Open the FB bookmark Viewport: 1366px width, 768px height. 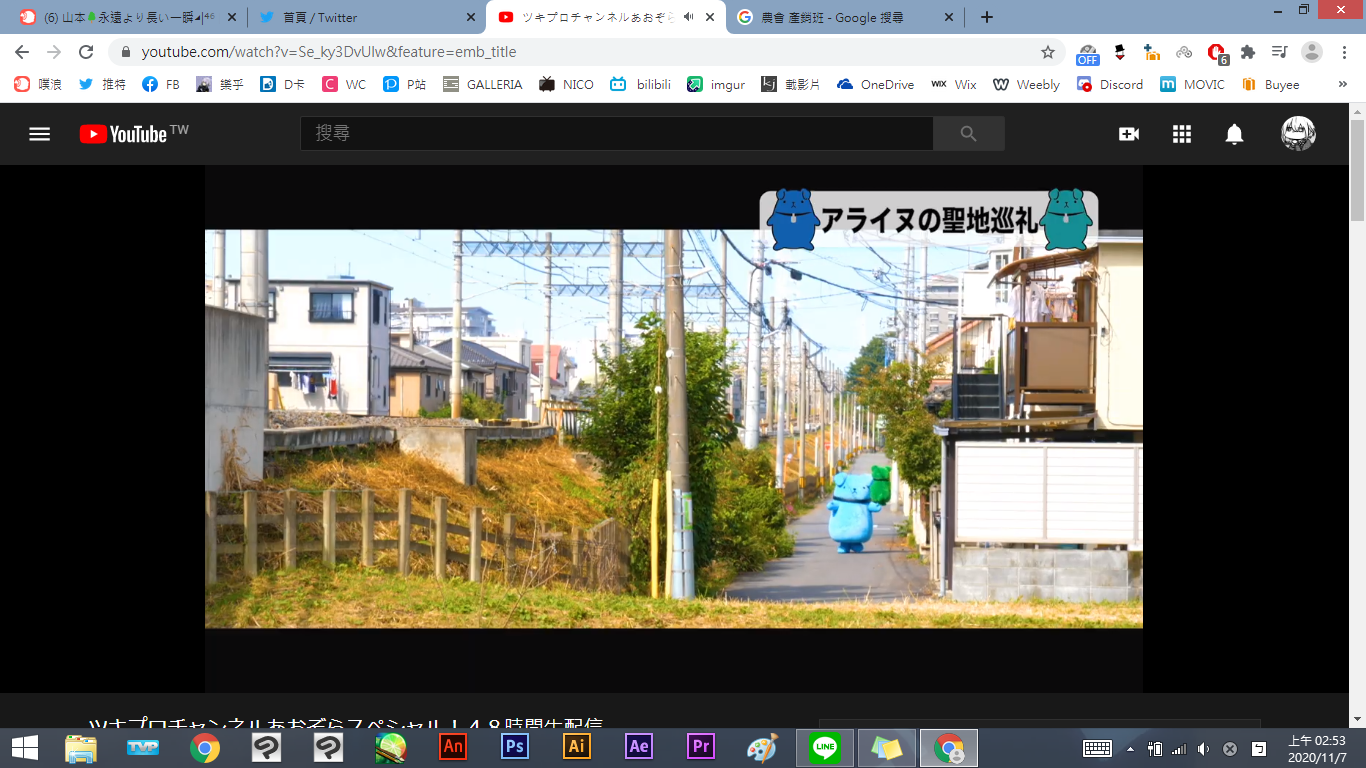click(x=161, y=85)
